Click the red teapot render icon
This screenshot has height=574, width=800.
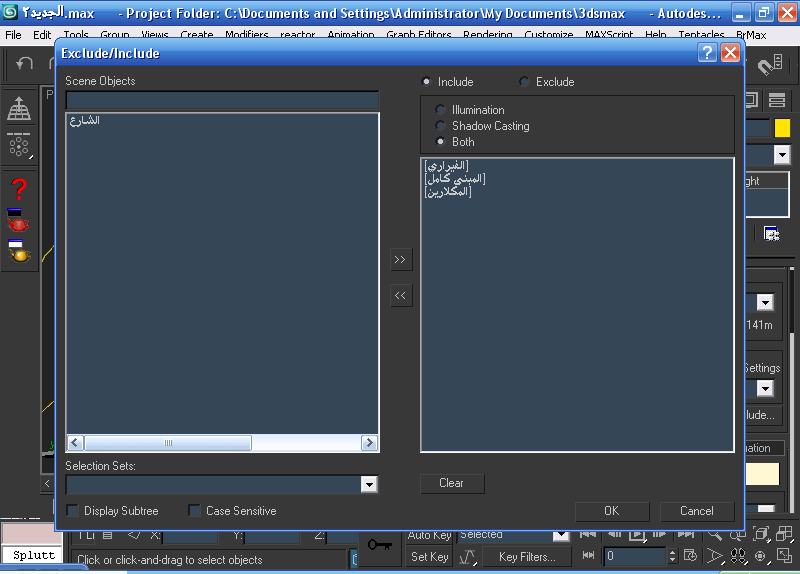point(18,220)
